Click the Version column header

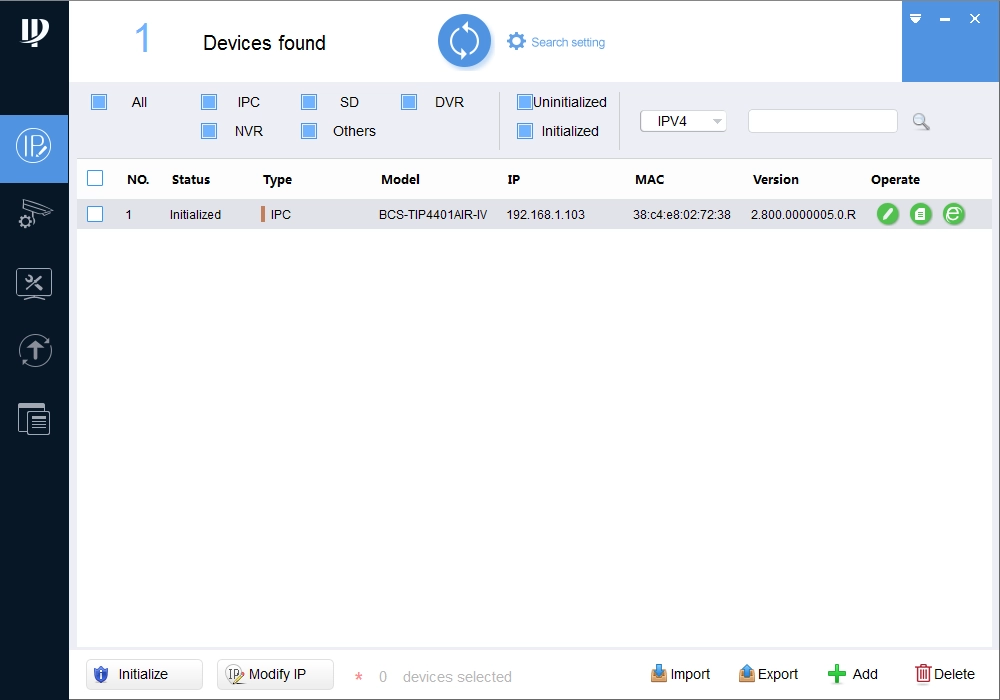click(x=776, y=180)
